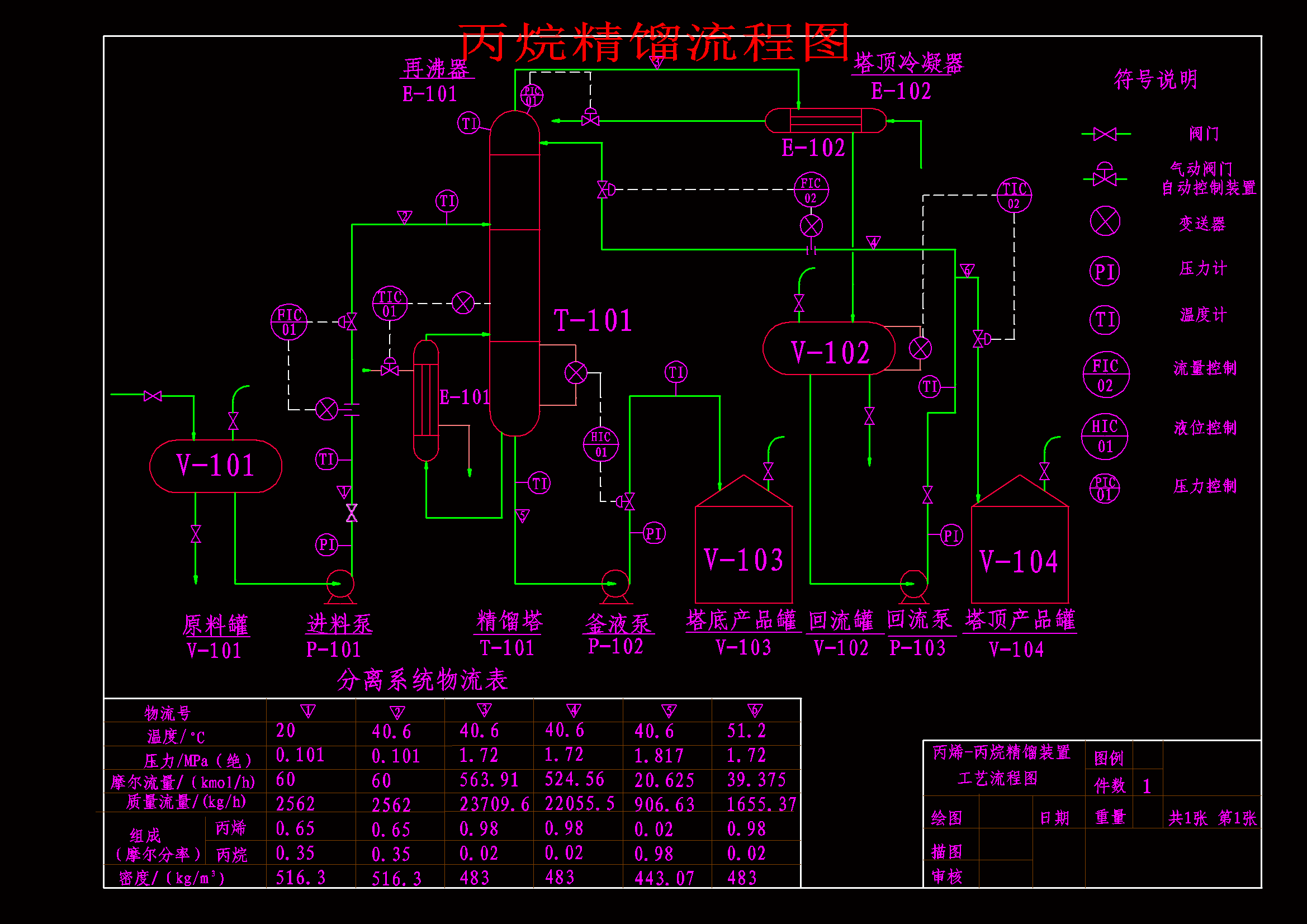Screen dimensions: 1307x924
Task: Select the pneumatic valve symbol in legend
Action: pyautogui.click(x=1105, y=174)
